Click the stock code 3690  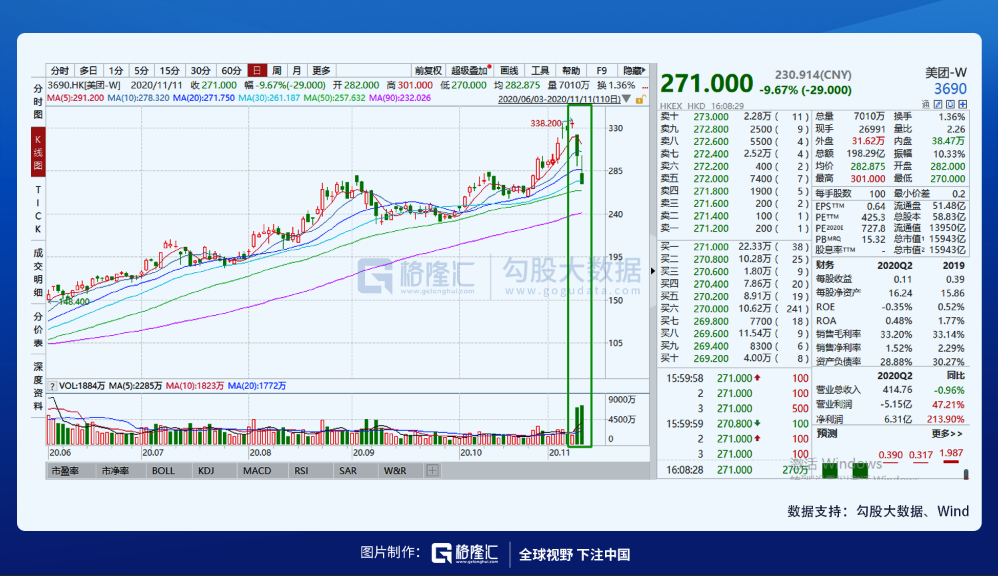(950, 89)
